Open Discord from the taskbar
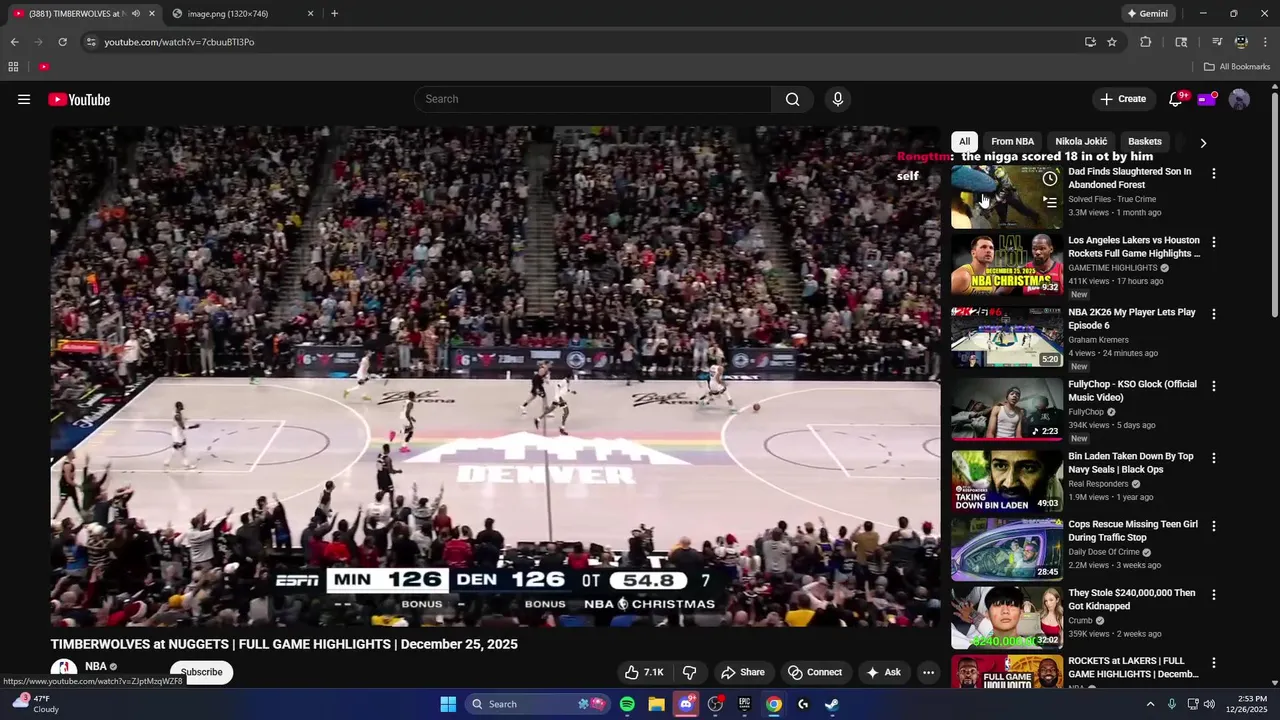Screen dimensions: 1280x720 click(x=686, y=704)
